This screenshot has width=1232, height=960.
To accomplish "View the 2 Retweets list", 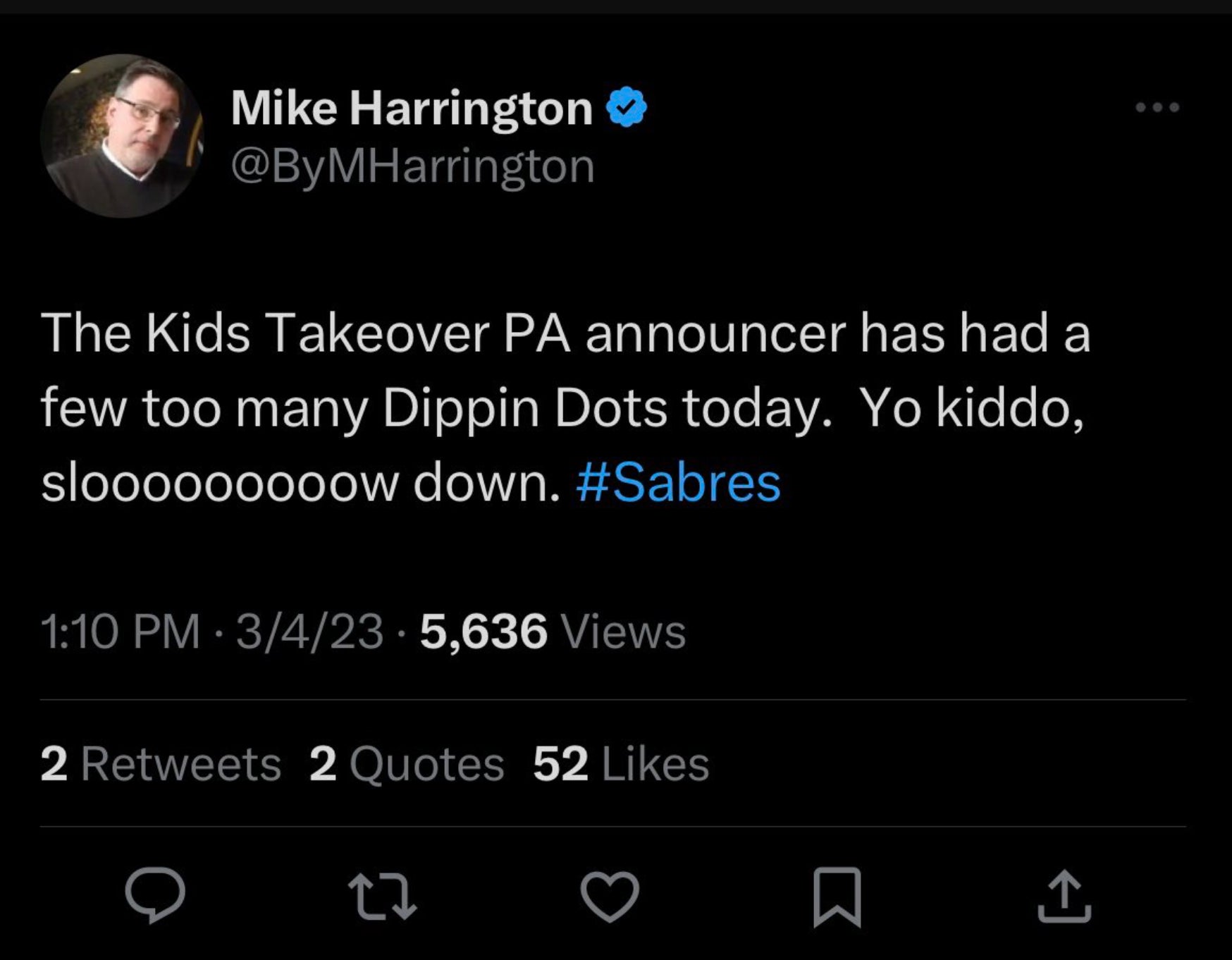I will coord(161,765).
